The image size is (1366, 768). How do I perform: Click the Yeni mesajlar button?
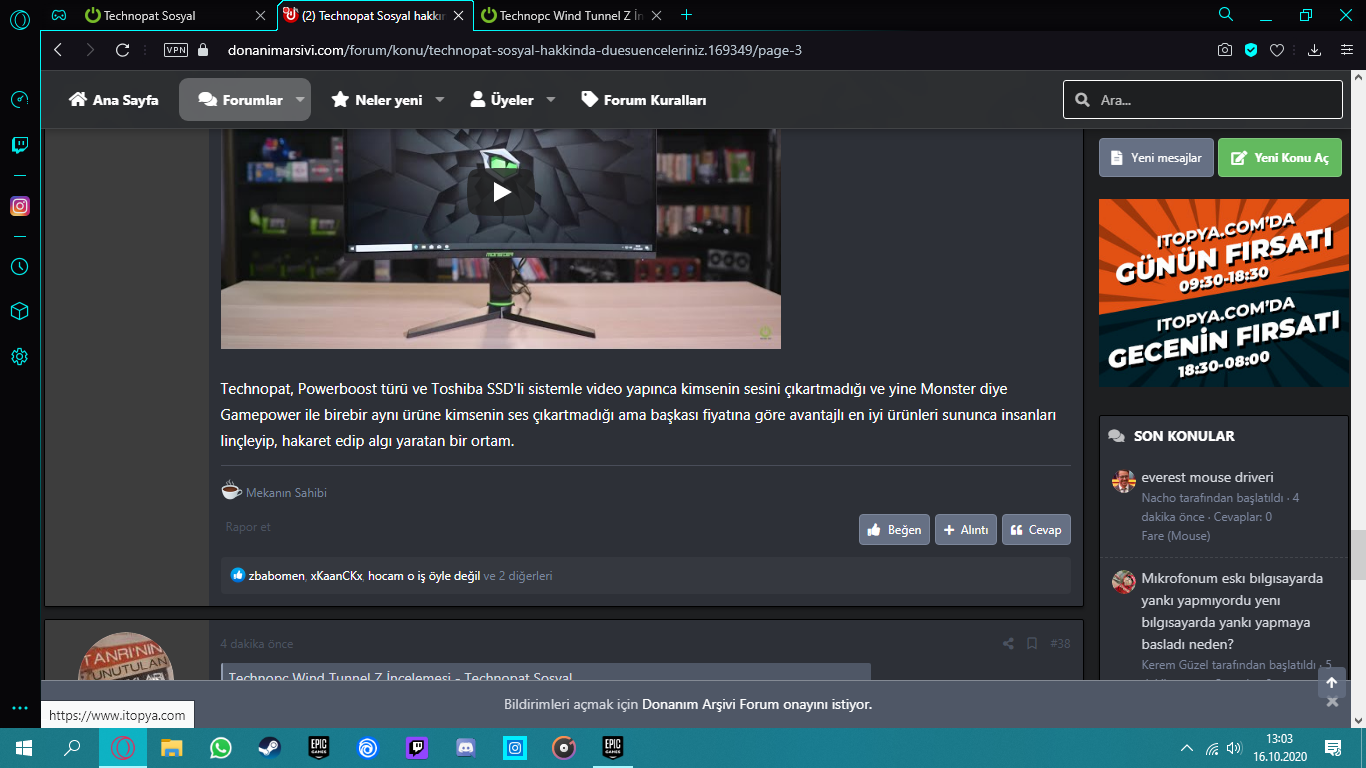pyautogui.click(x=1156, y=158)
